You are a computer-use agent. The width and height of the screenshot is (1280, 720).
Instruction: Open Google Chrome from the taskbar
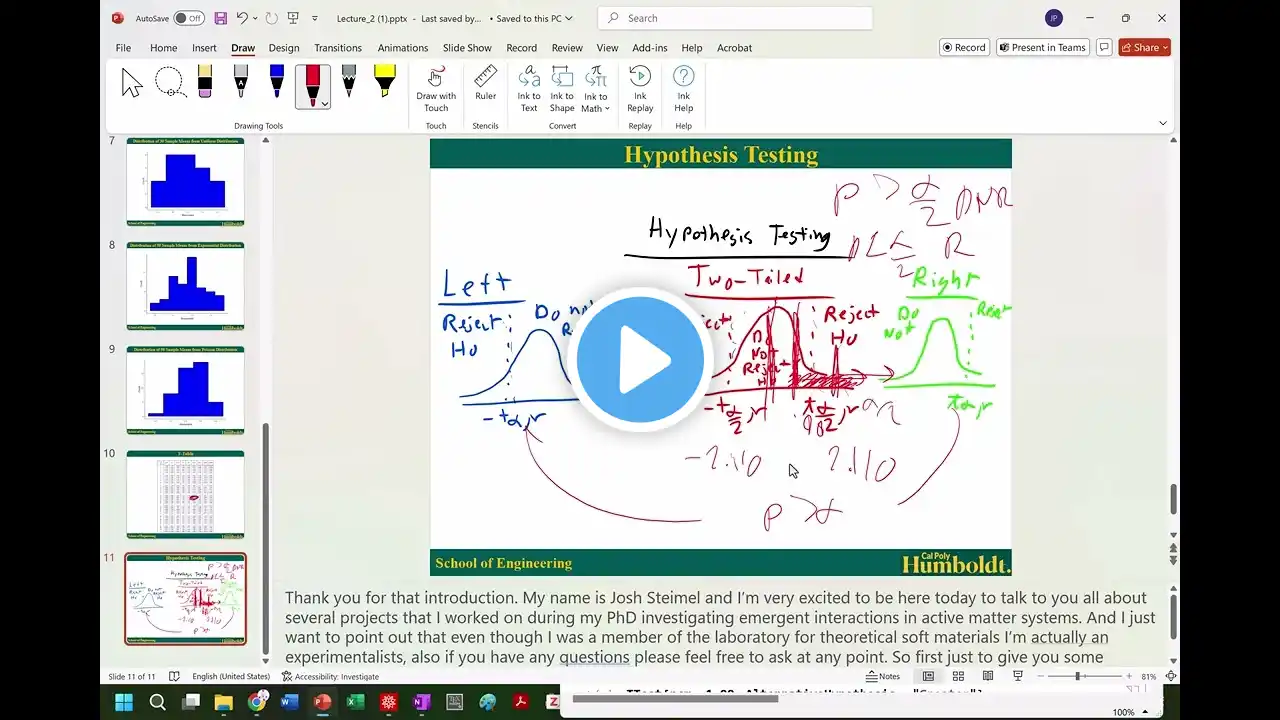coord(257,702)
